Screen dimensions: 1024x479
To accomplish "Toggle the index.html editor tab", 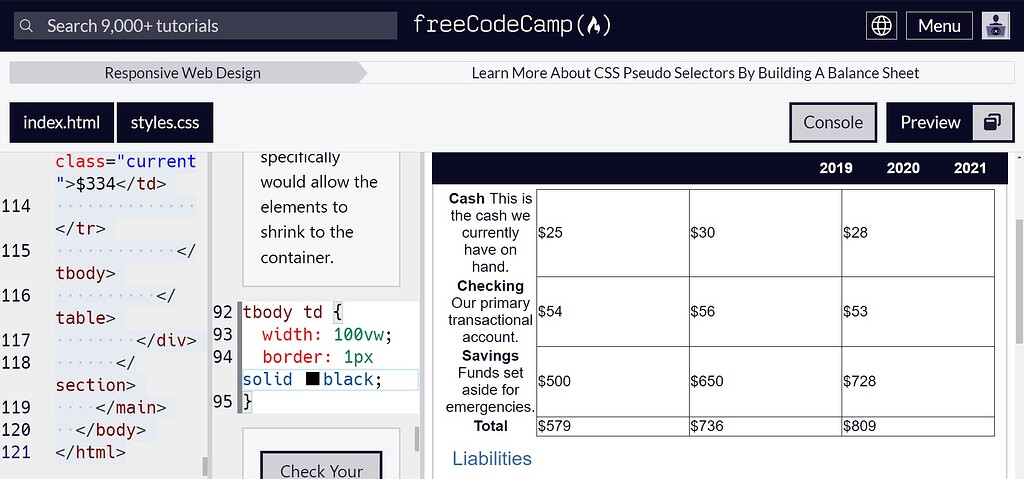I will pyautogui.click(x=61, y=122).
